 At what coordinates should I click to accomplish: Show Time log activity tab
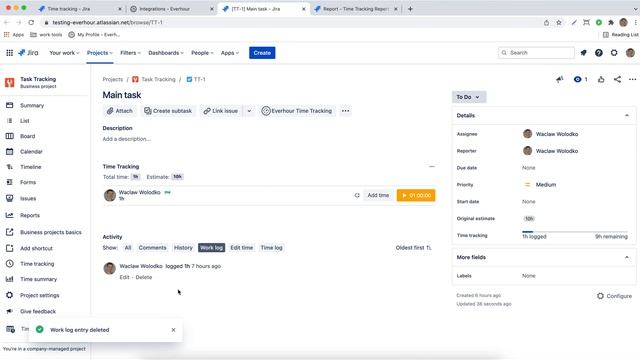(x=271, y=248)
